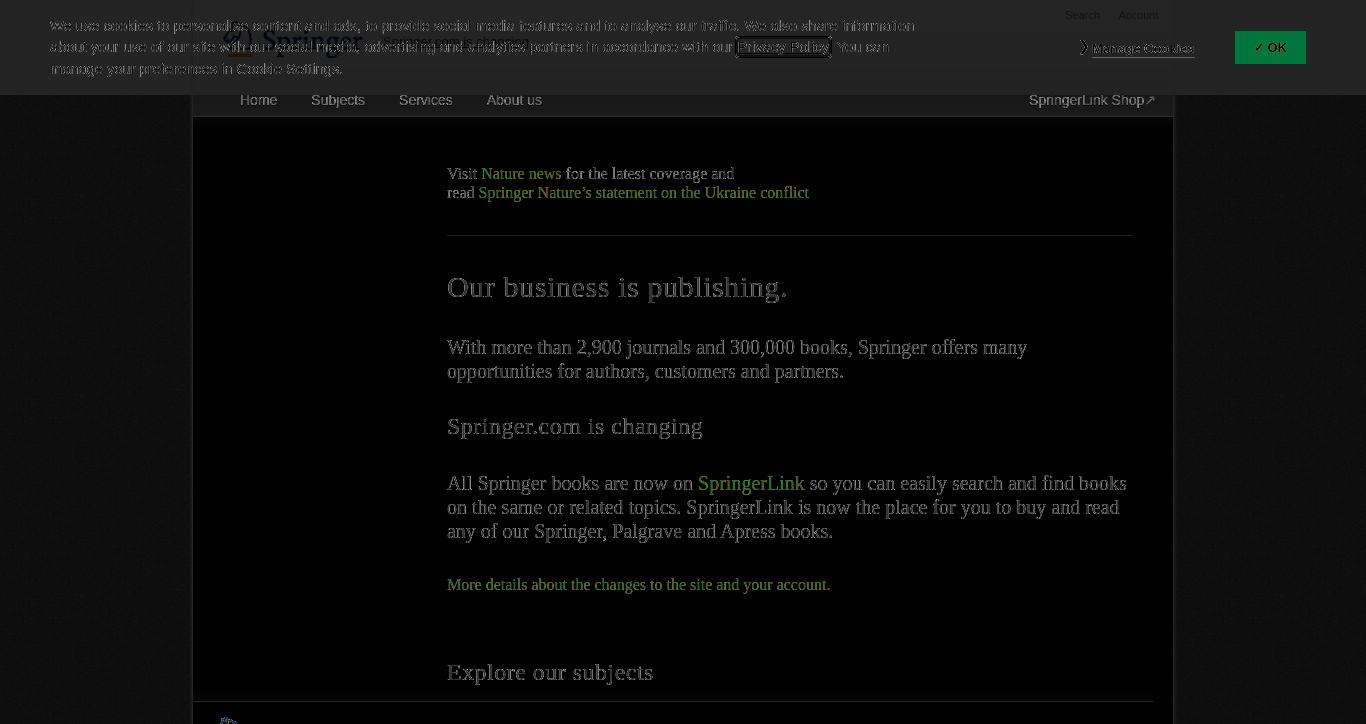Follow the green SpringerLink link
The width and height of the screenshot is (1366, 724).
pyautogui.click(x=751, y=484)
